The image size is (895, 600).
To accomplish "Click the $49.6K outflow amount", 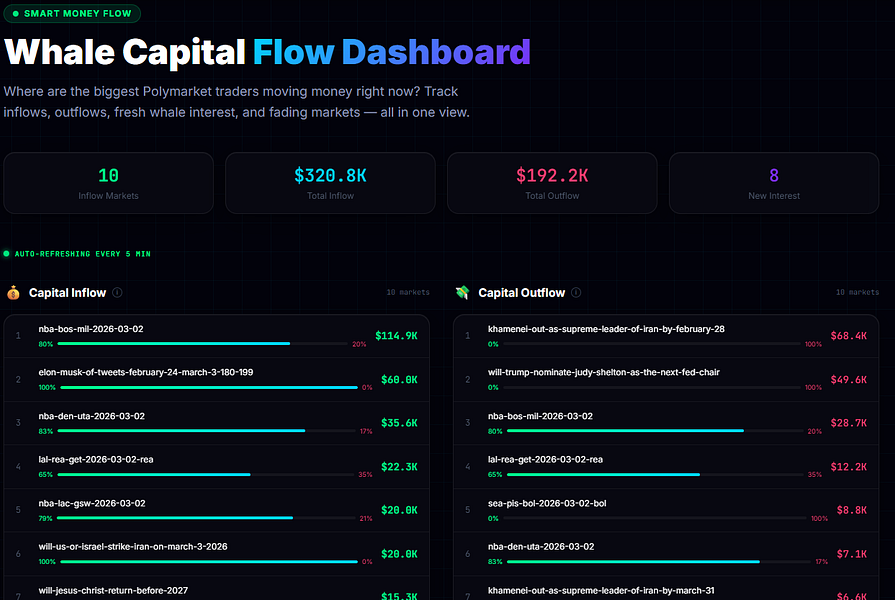I will (x=848, y=380).
